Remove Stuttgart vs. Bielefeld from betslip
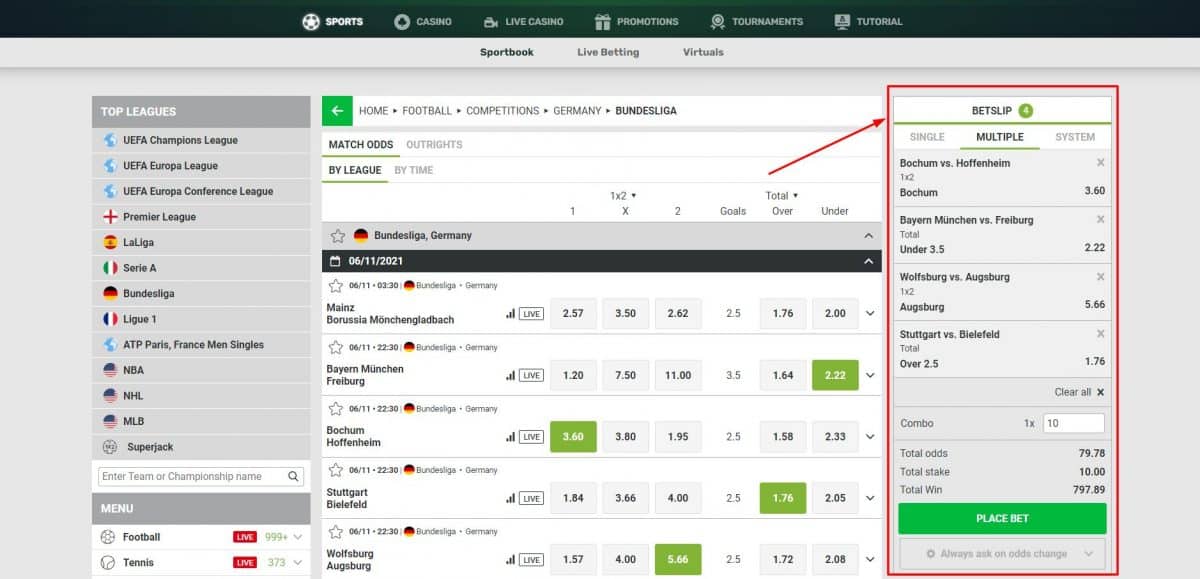 pyautogui.click(x=1101, y=333)
